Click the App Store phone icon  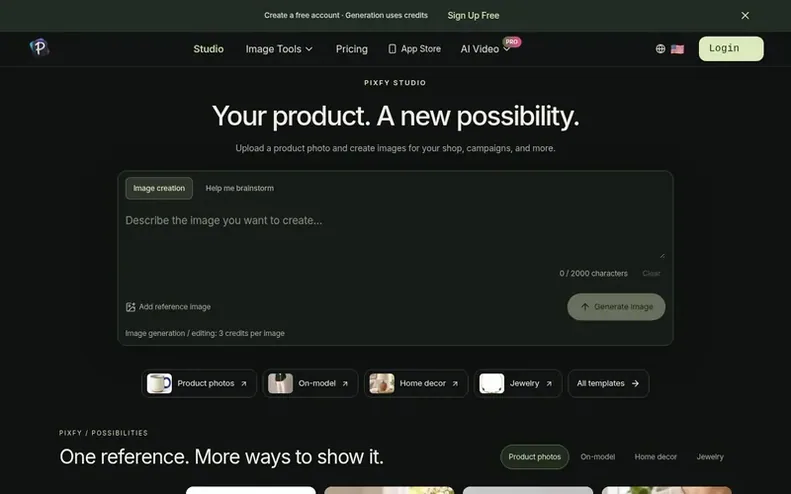[x=392, y=49]
